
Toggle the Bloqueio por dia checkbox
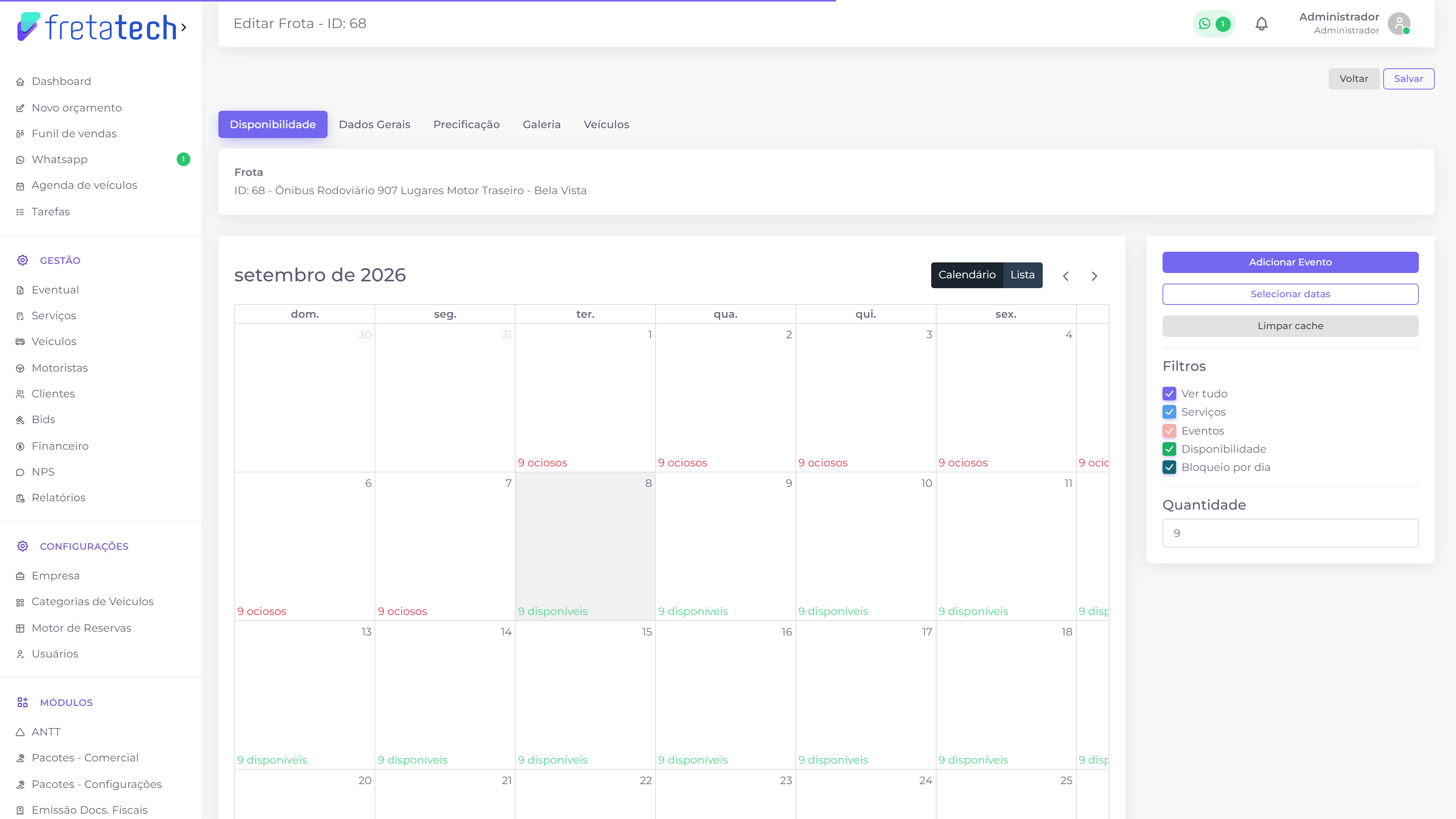point(1169,468)
